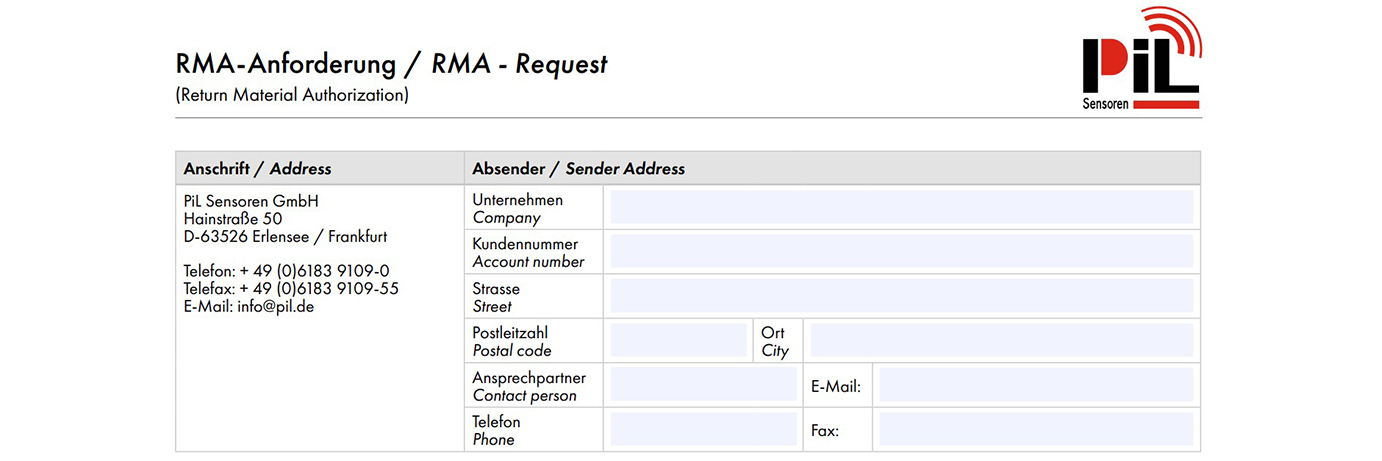Focus the Kundennummer / Account number field
Viewport: 1382px width, 461px height.
pos(901,252)
